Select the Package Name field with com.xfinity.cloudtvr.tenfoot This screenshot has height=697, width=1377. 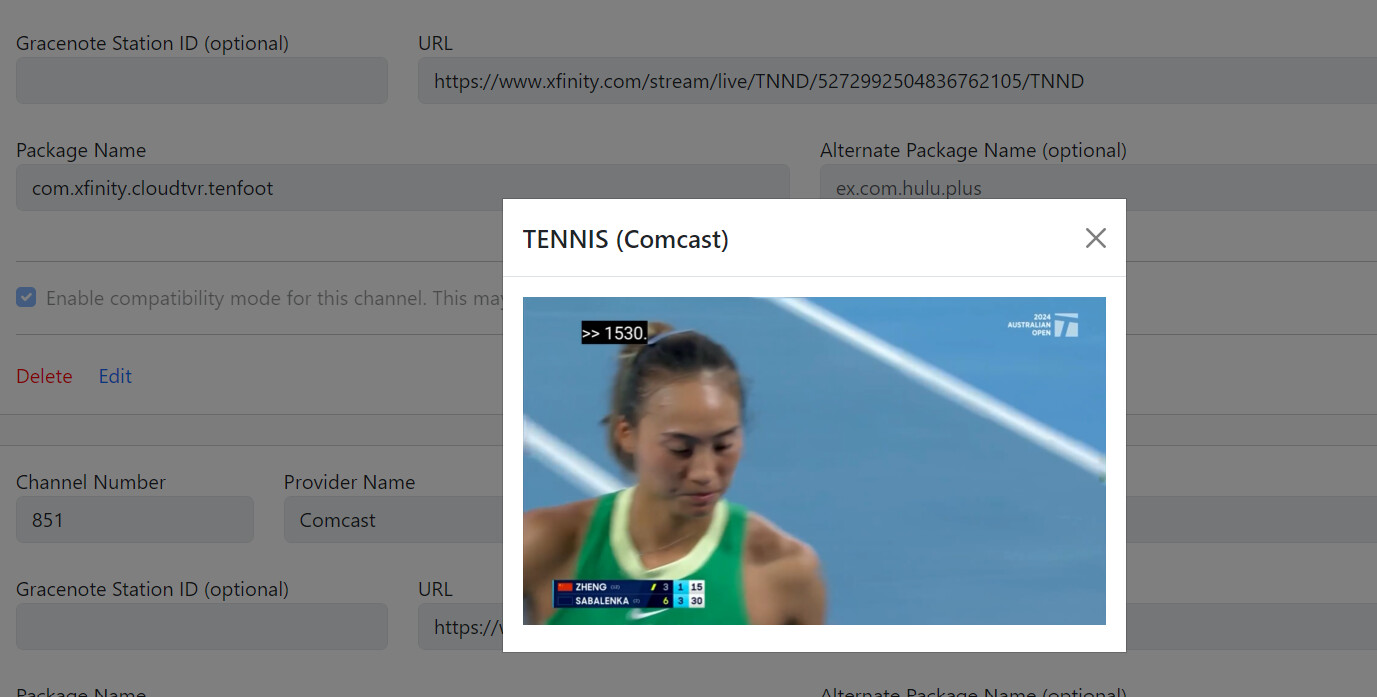(402, 188)
